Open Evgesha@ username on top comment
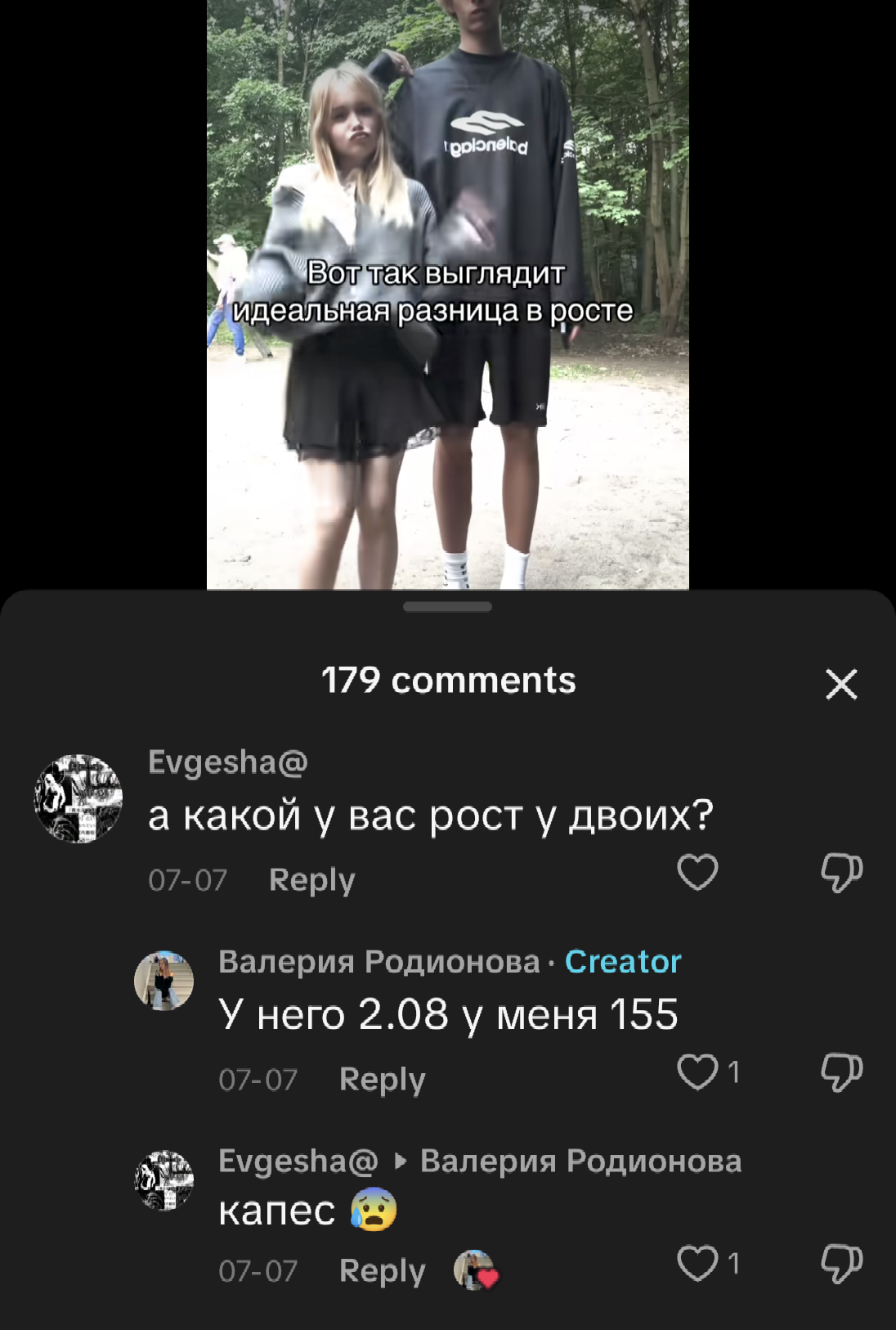The height and width of the screenshot is (1330, 896). pyautogui.click(x=228, y=762)
